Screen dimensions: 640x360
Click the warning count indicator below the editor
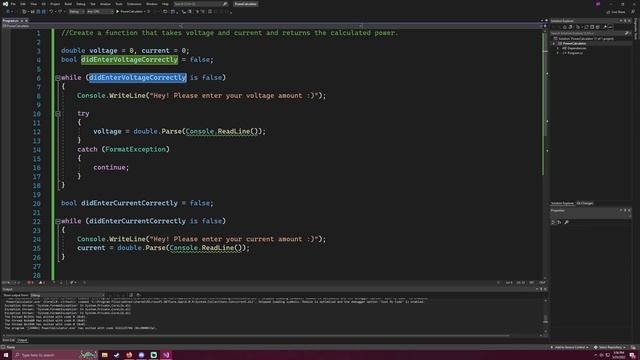(42, 282)
